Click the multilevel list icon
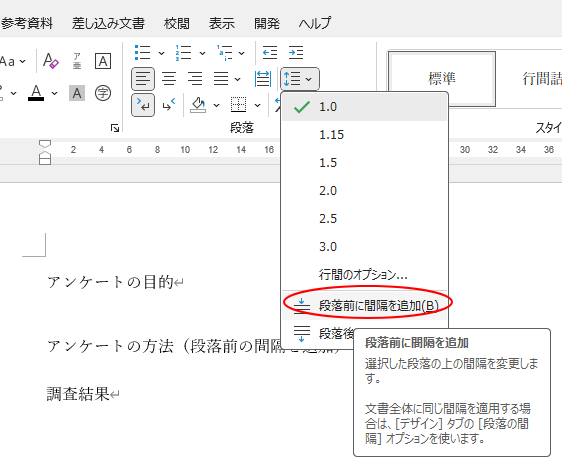The width and height of the screenshot is (562, 463). [225, 53]
